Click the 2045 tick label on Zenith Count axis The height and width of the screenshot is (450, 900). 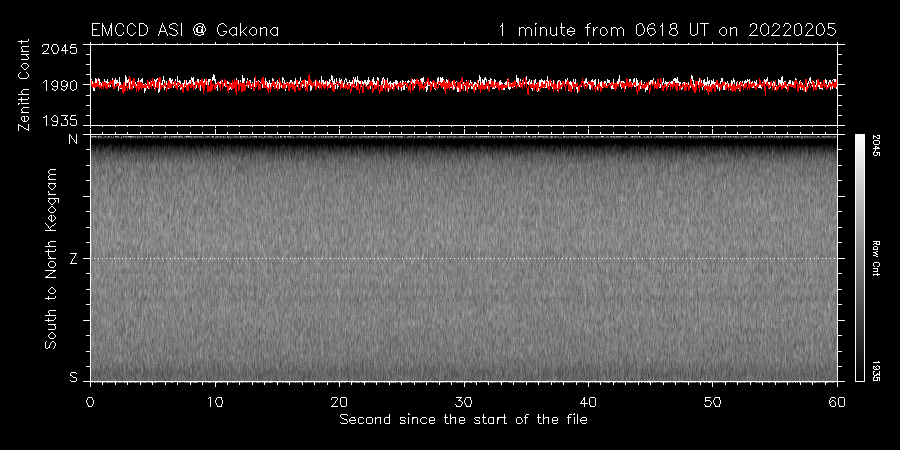point(60,49)
